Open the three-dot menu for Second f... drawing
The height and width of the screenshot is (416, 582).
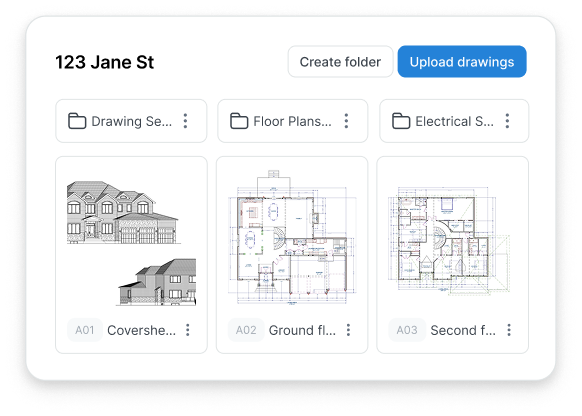tap(509, 330)
